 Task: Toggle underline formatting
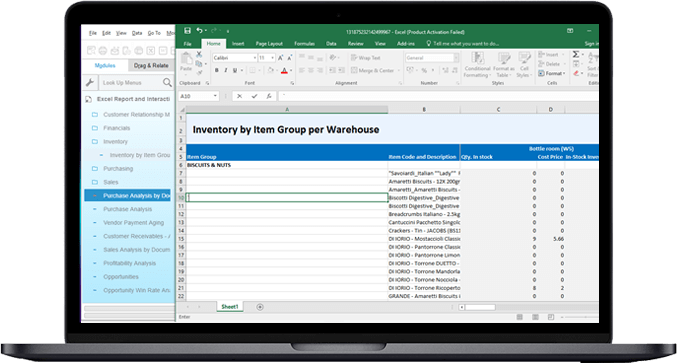point(235,70)
